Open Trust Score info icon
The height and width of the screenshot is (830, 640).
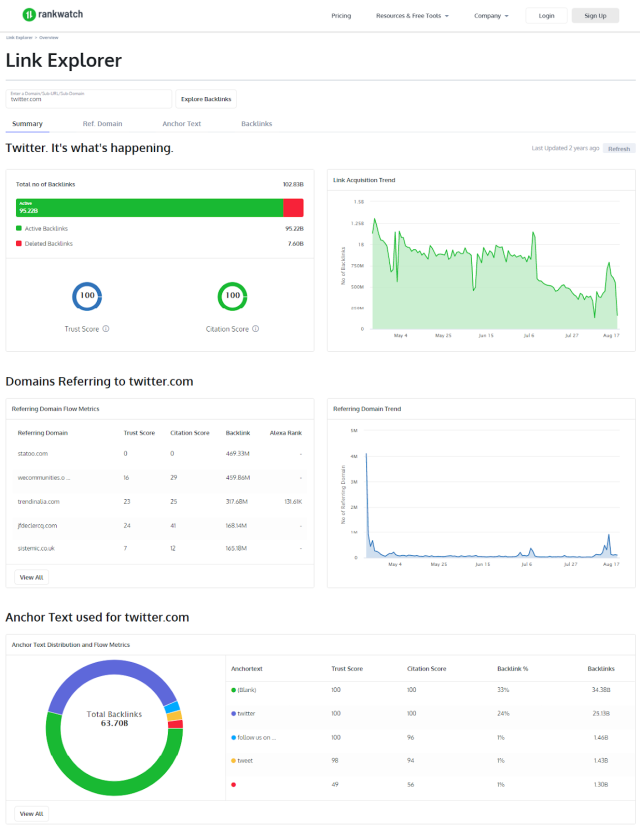[x=106, y=329]
